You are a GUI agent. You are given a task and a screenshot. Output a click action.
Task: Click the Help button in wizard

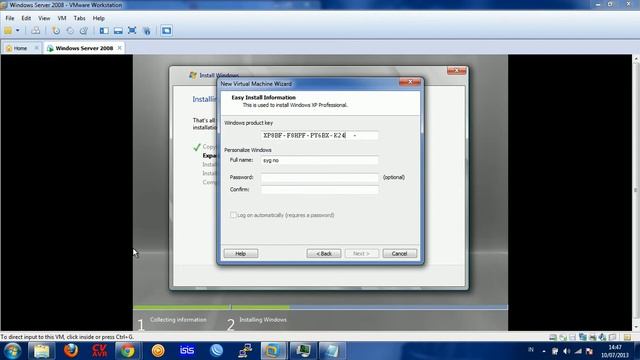241,253
